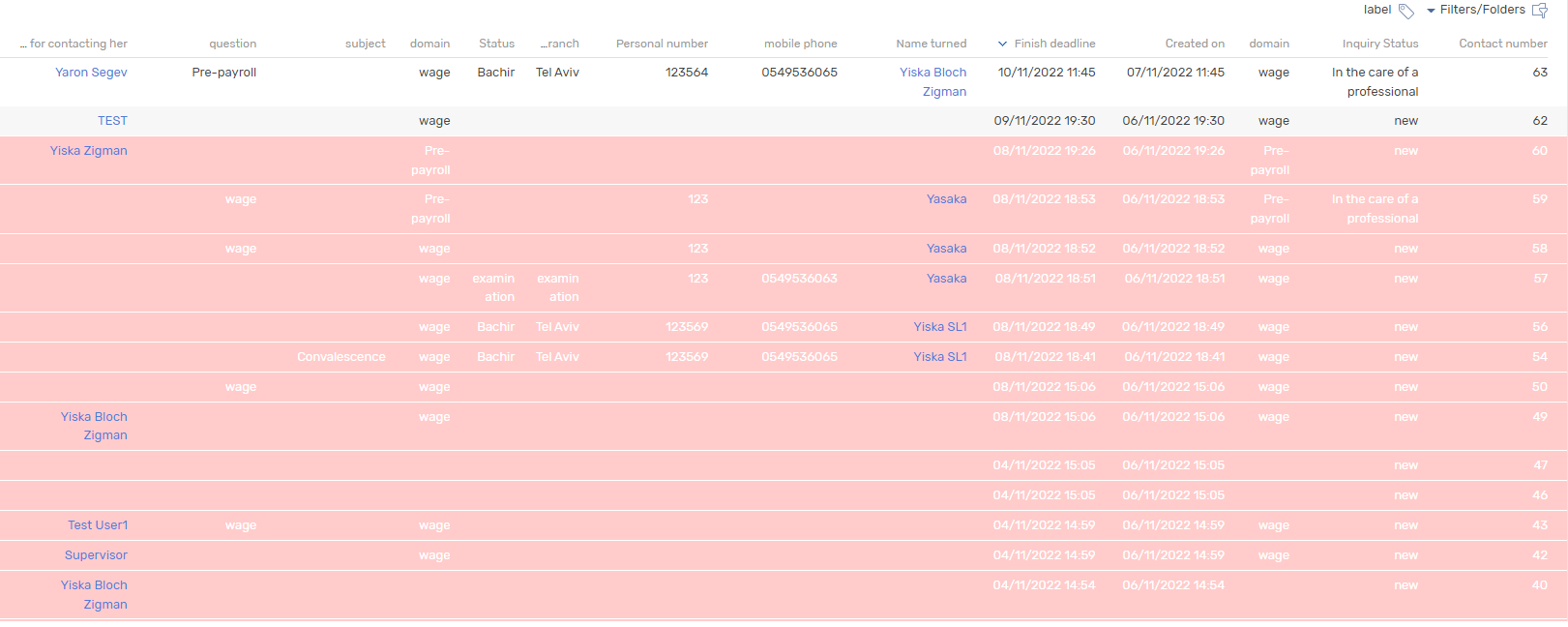This screenshot has width=1568, height=627.
Task: Click Bachir status in row 63
Action: (496, 73)
